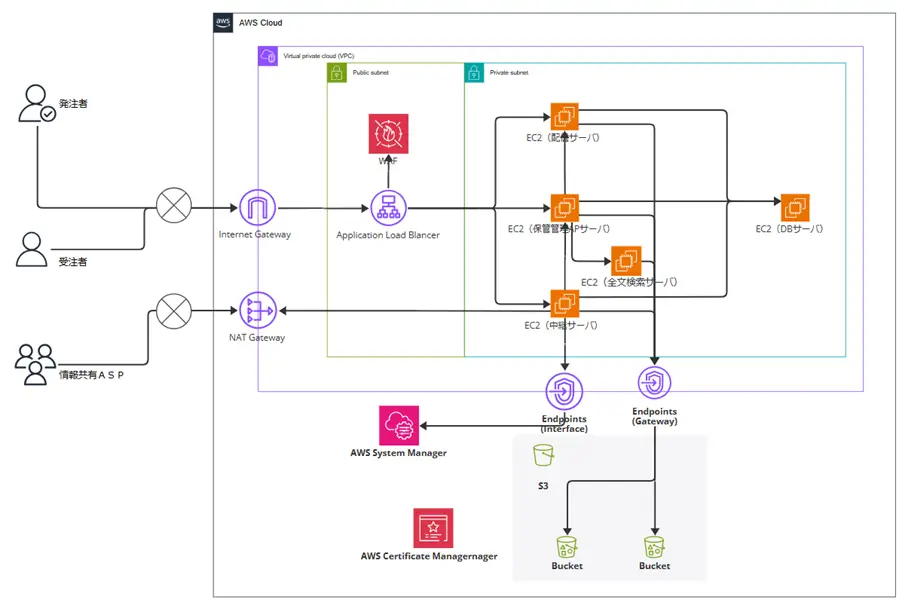Click the EC2 配信サーバ instance icon
The image size is (899, 600).
click(x=565, y=116)
